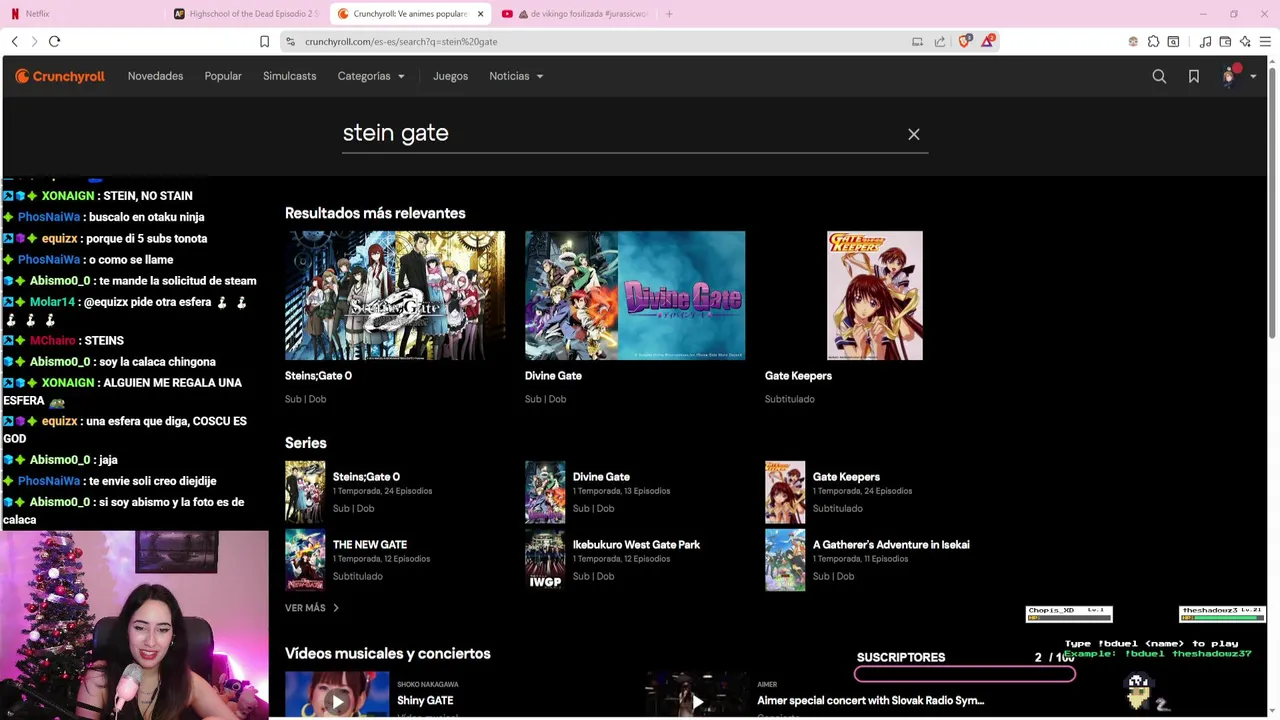Viewport: 1280px width, 720px height.
Task: Click THE NEW GATE small thumbnail
Action: point(305,560)
